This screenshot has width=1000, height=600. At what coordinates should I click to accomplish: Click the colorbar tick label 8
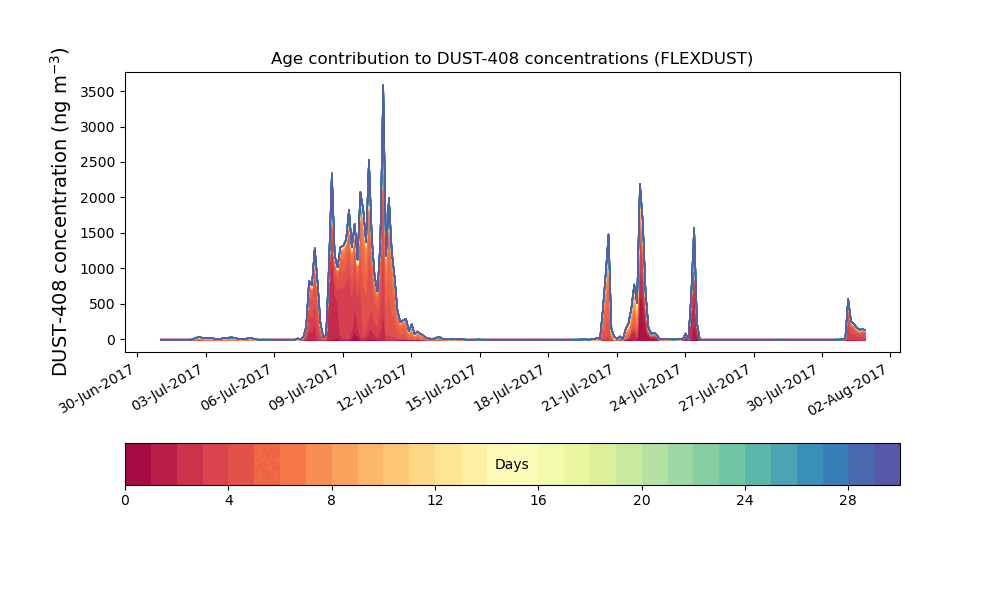tap(332, 501)
